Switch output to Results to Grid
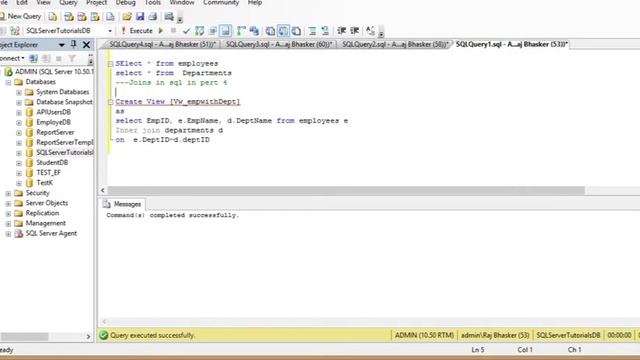 [283, 31]
